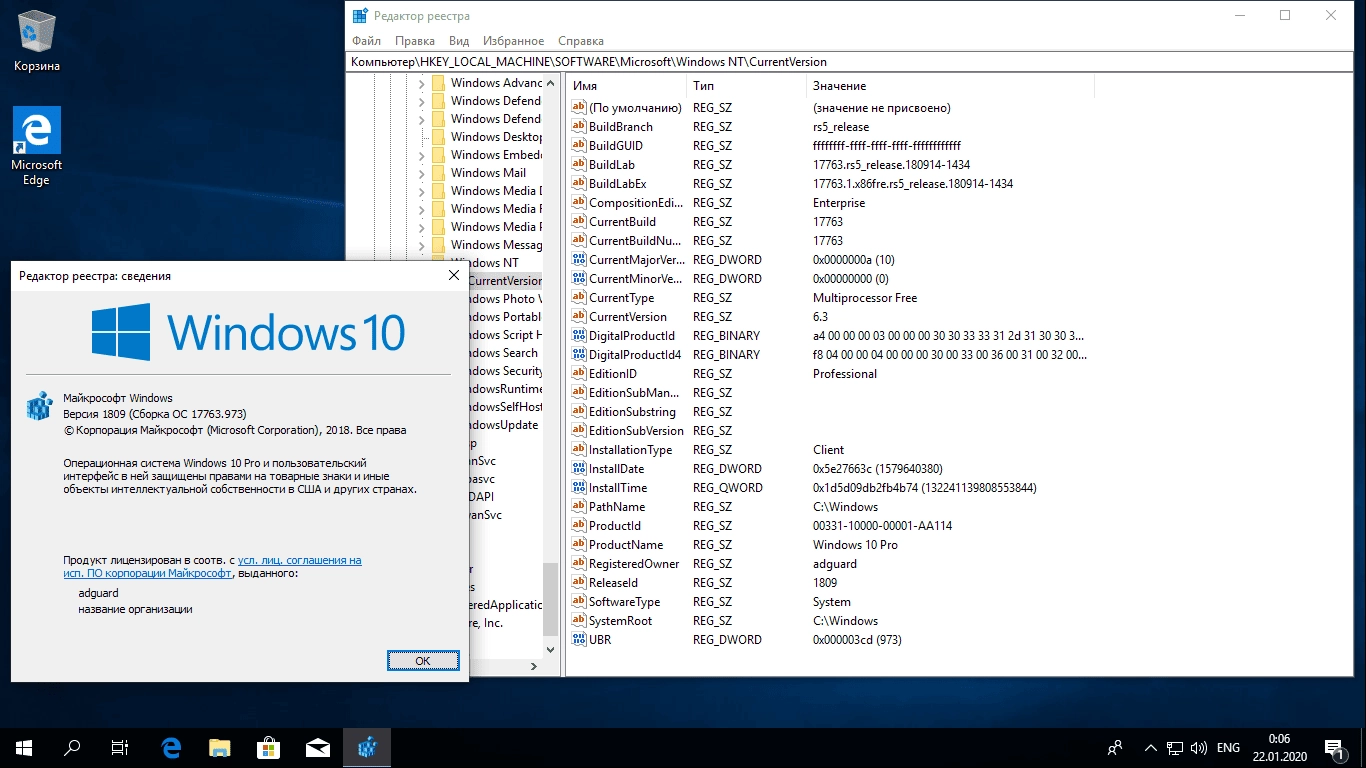
Task: Click the BuildBranch string value icon
Action: [578, 127]
